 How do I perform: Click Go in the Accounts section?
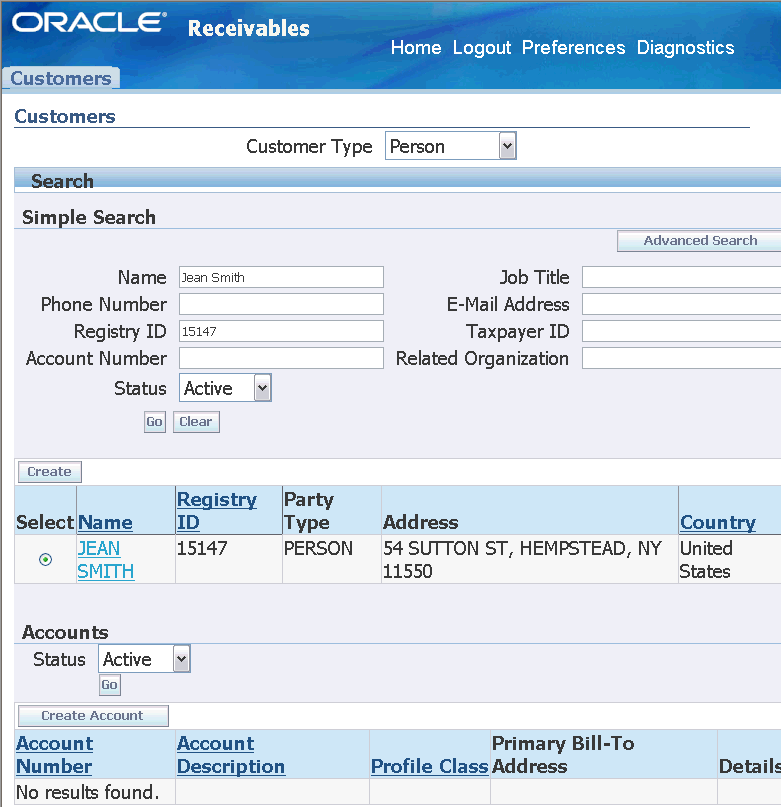110,685
